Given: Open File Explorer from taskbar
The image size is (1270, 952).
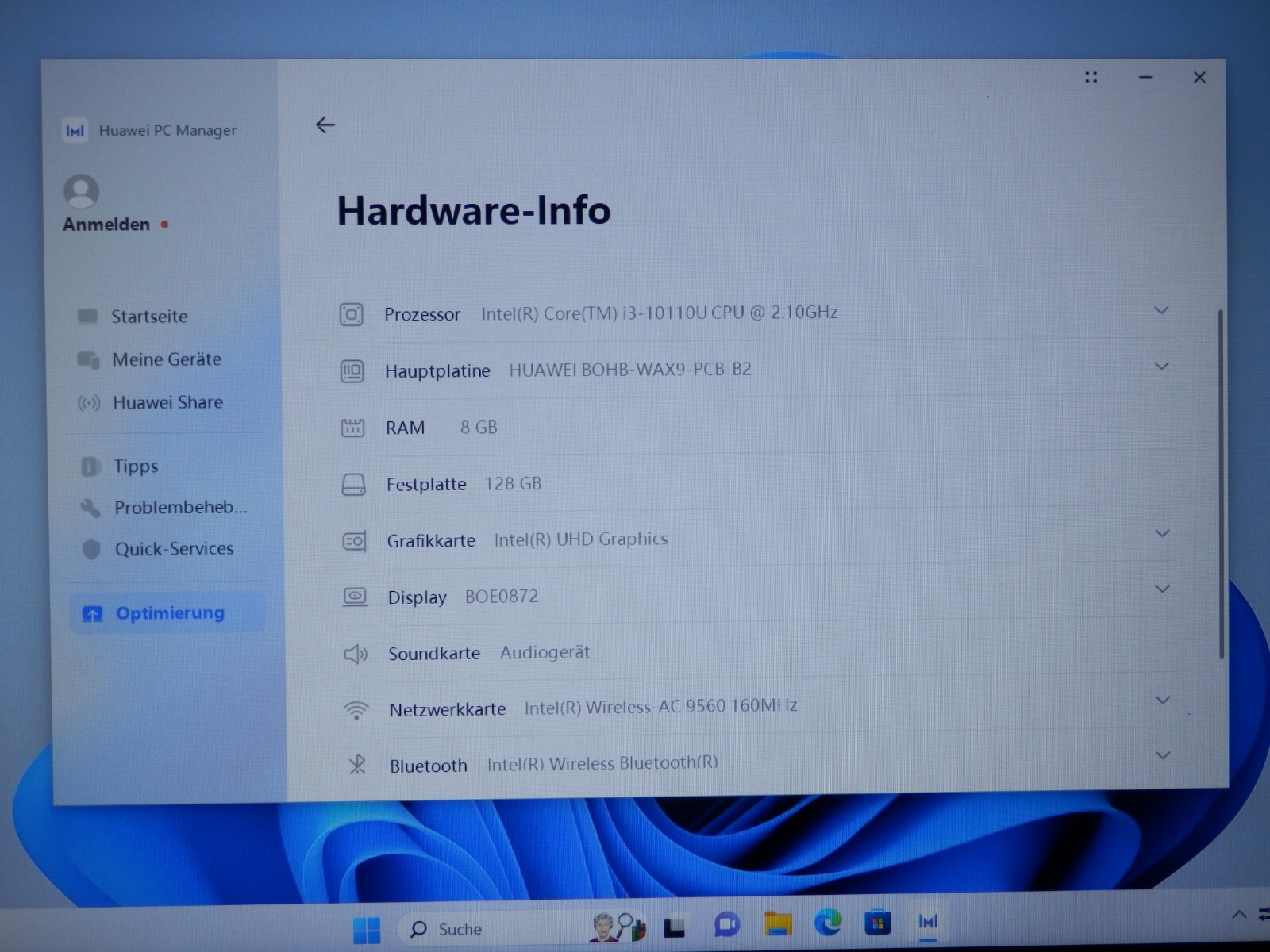Looking at the screenshot, I should click(778, 924).
